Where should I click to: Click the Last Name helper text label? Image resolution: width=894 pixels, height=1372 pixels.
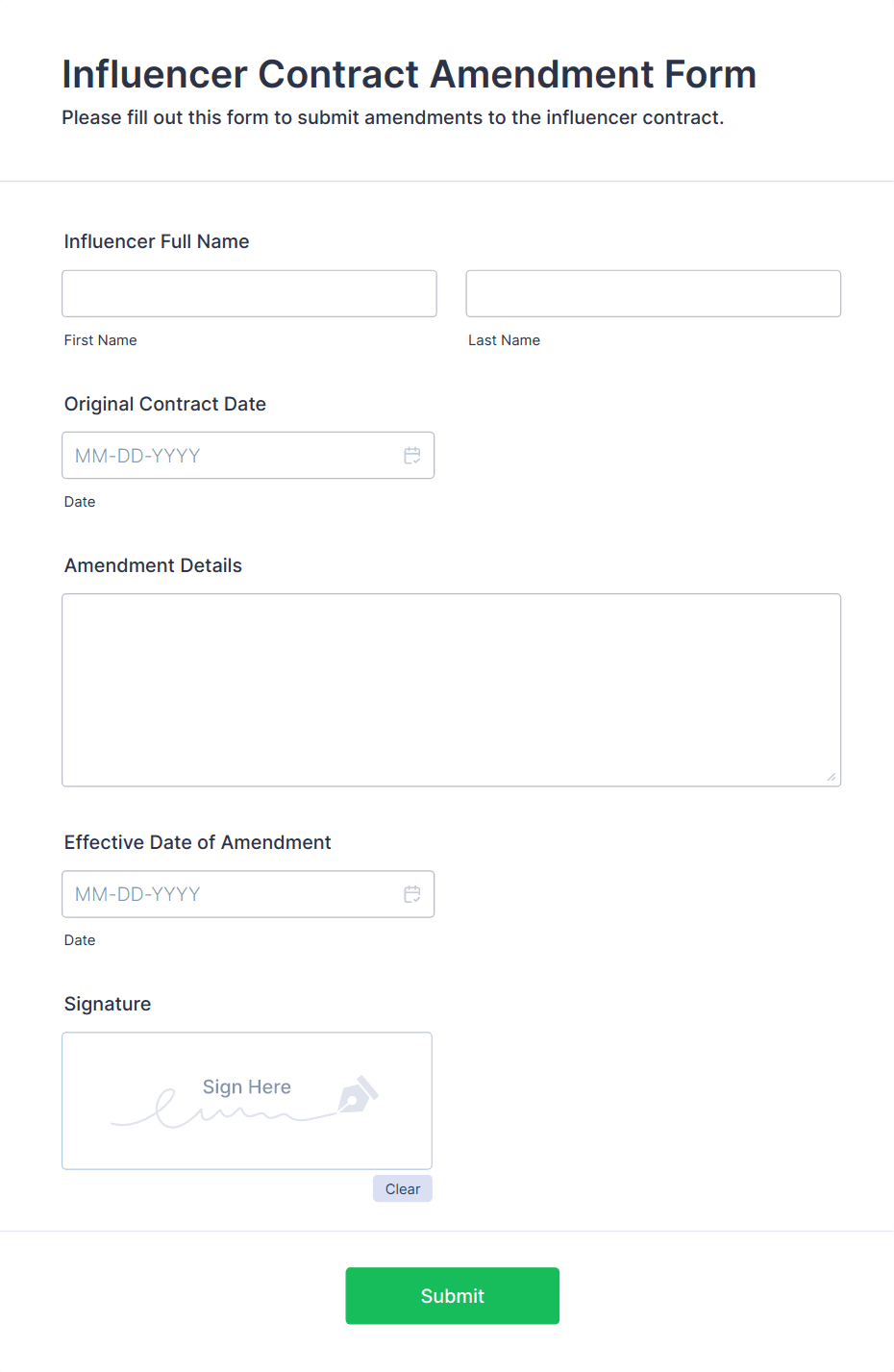[x=504, y=339]
